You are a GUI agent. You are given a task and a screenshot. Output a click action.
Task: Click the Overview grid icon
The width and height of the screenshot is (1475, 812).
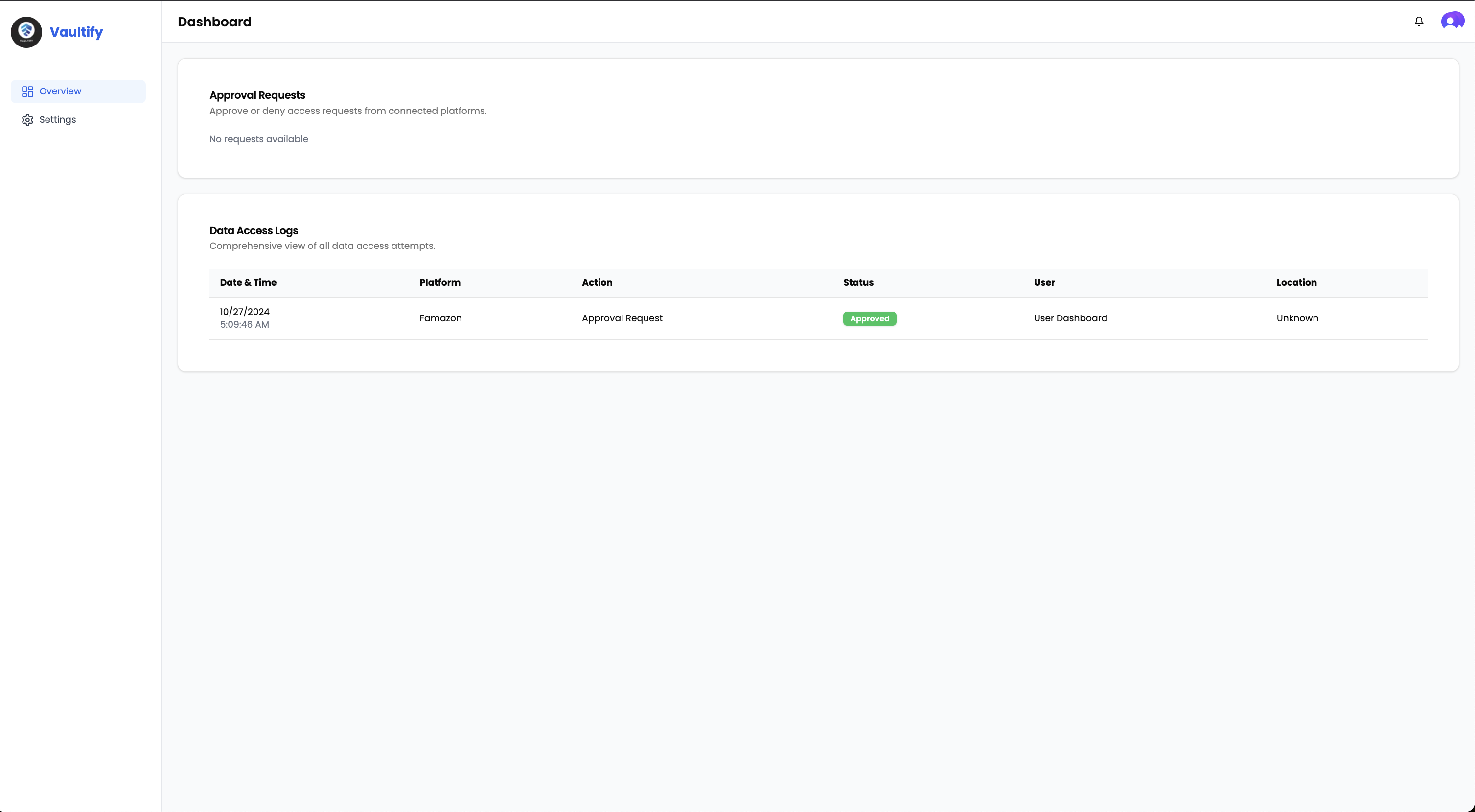[x=27, y=91]
